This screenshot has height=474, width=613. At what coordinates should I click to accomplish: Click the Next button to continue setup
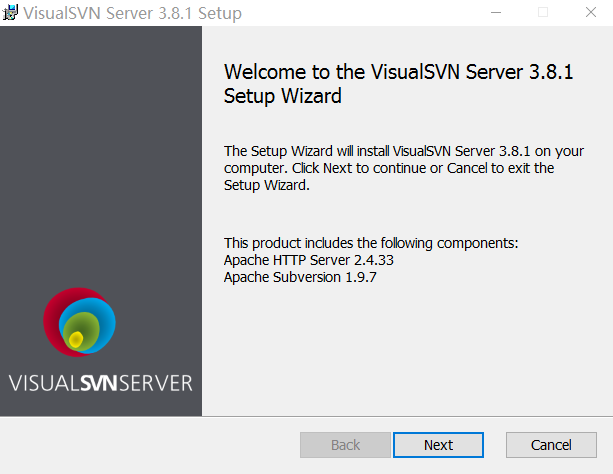point(438,445)
